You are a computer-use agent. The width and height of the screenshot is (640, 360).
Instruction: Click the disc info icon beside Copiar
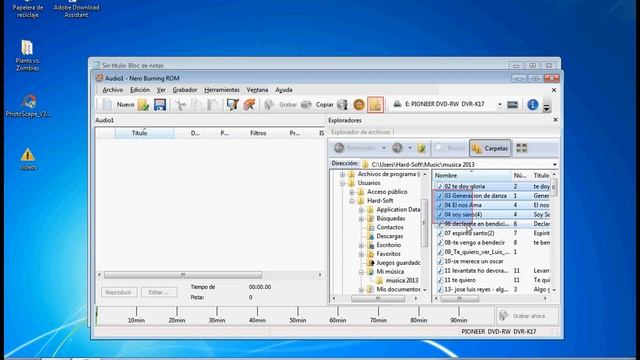pyautogui.click(x=342, y=104)
